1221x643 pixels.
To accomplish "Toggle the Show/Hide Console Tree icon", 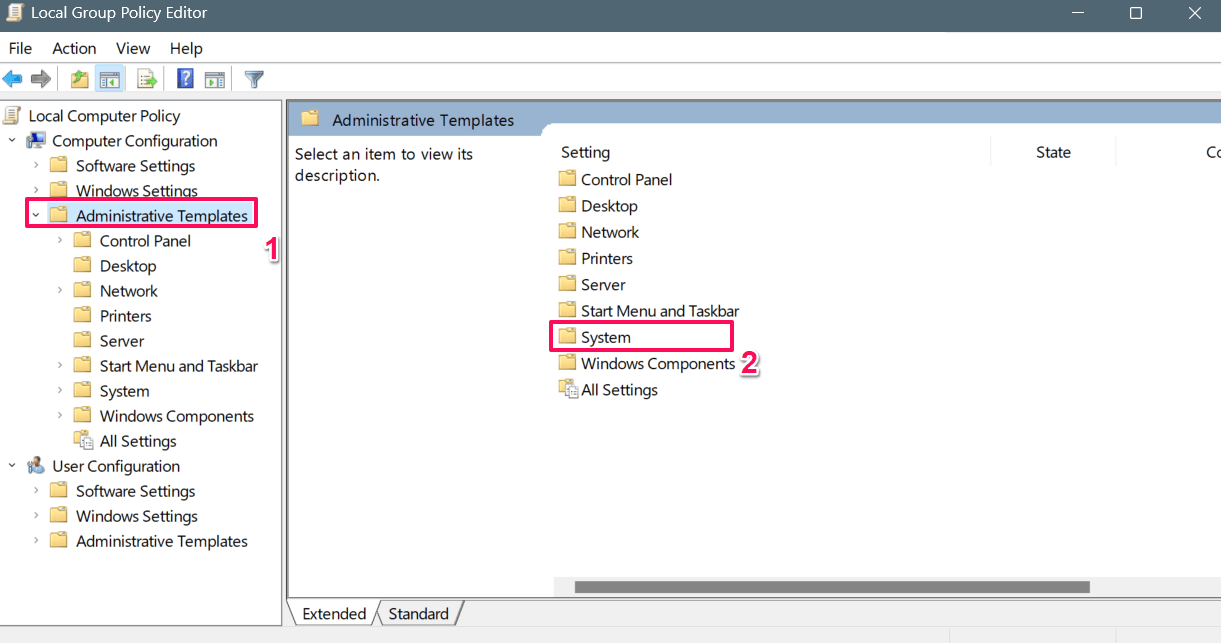I will [110, 79].
